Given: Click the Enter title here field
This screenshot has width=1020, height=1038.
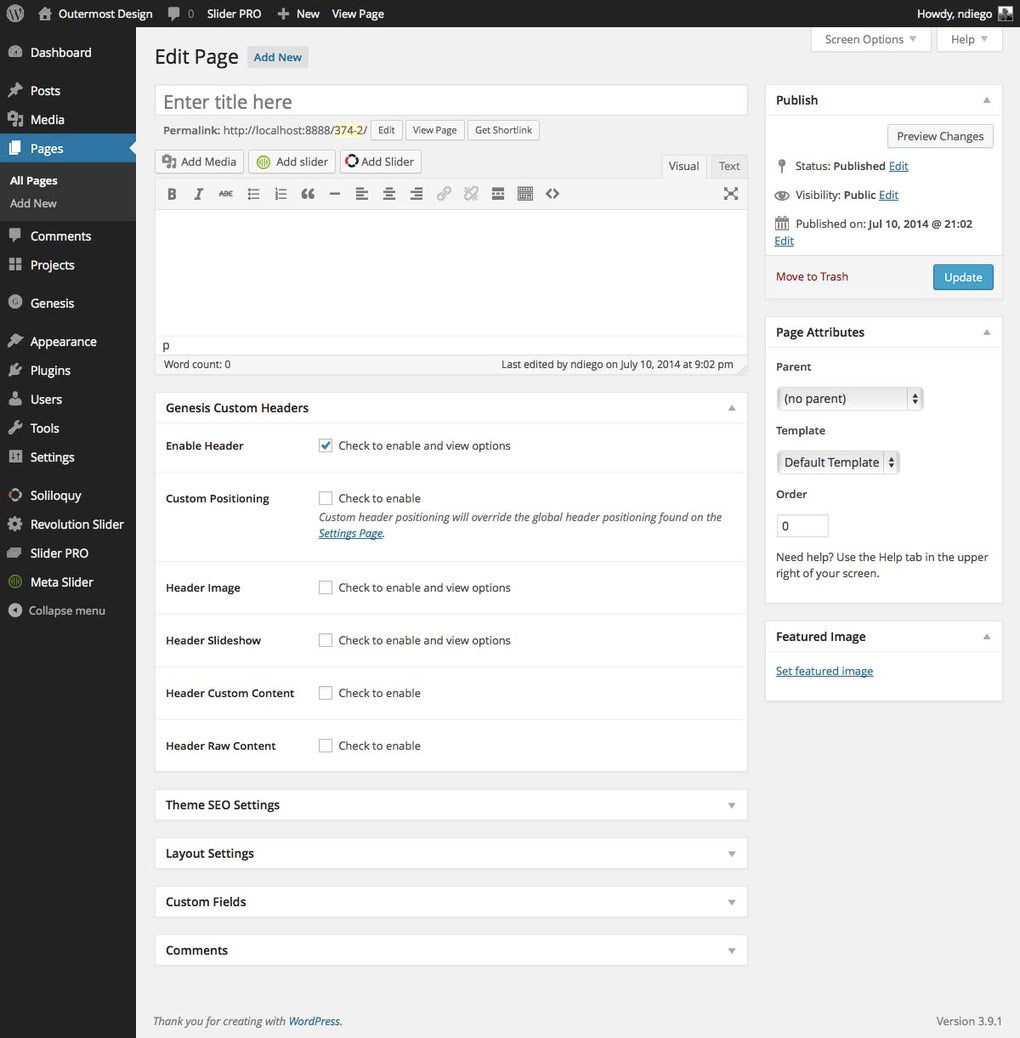Looking at the screenshot, I should pos(450,100).
